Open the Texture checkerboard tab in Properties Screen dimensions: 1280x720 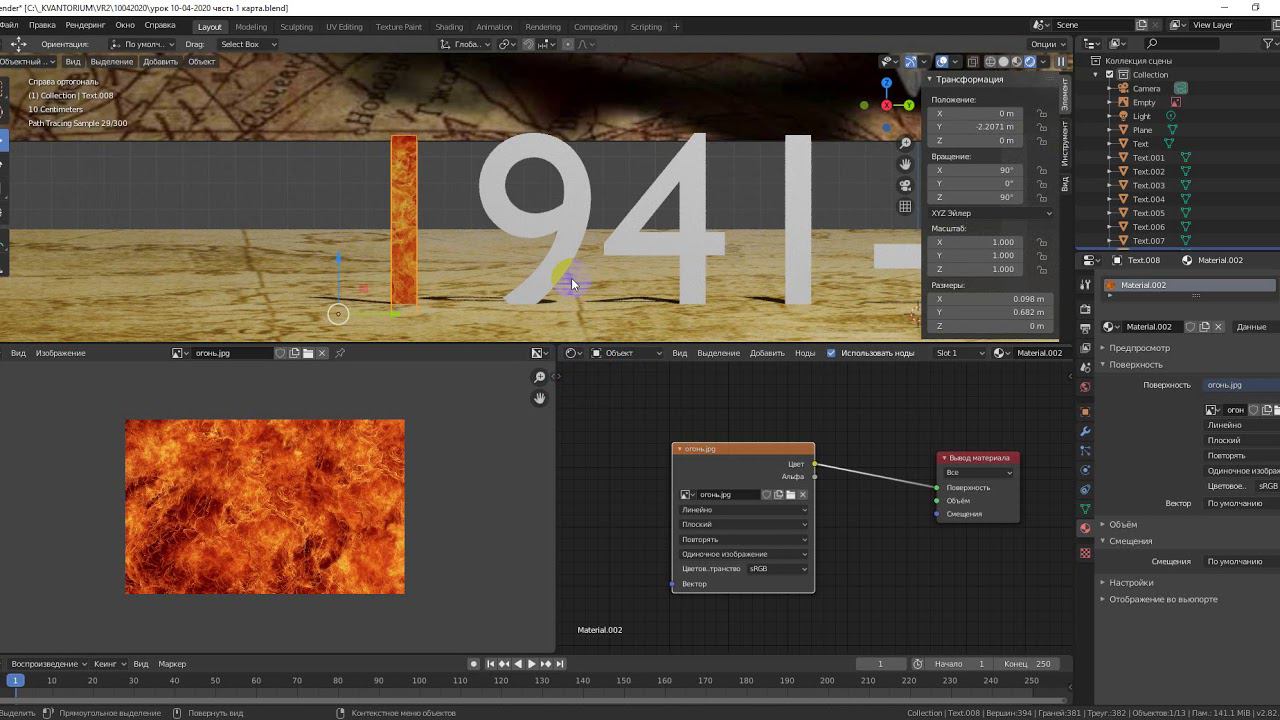(x=1085, y=553)
